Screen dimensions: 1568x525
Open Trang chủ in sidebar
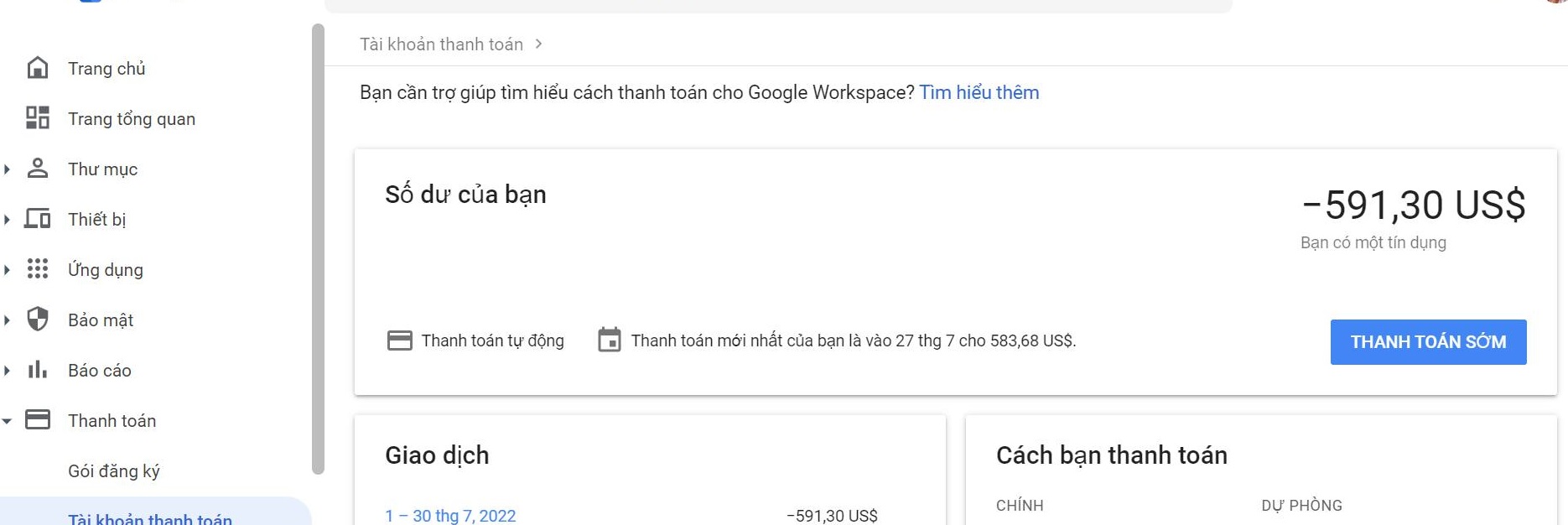pos(106,69)
